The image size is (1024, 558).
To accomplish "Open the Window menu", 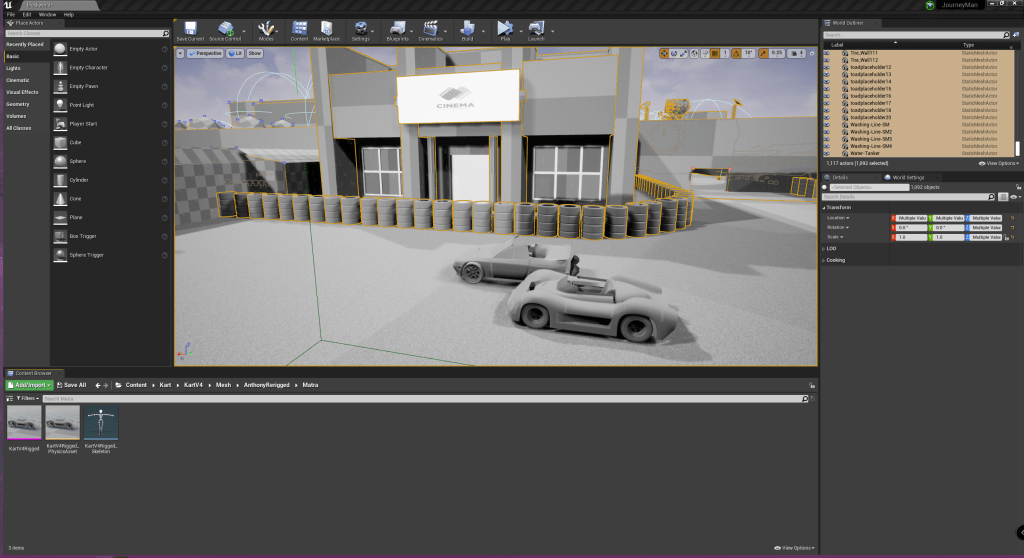I will (x=47, y=15).
